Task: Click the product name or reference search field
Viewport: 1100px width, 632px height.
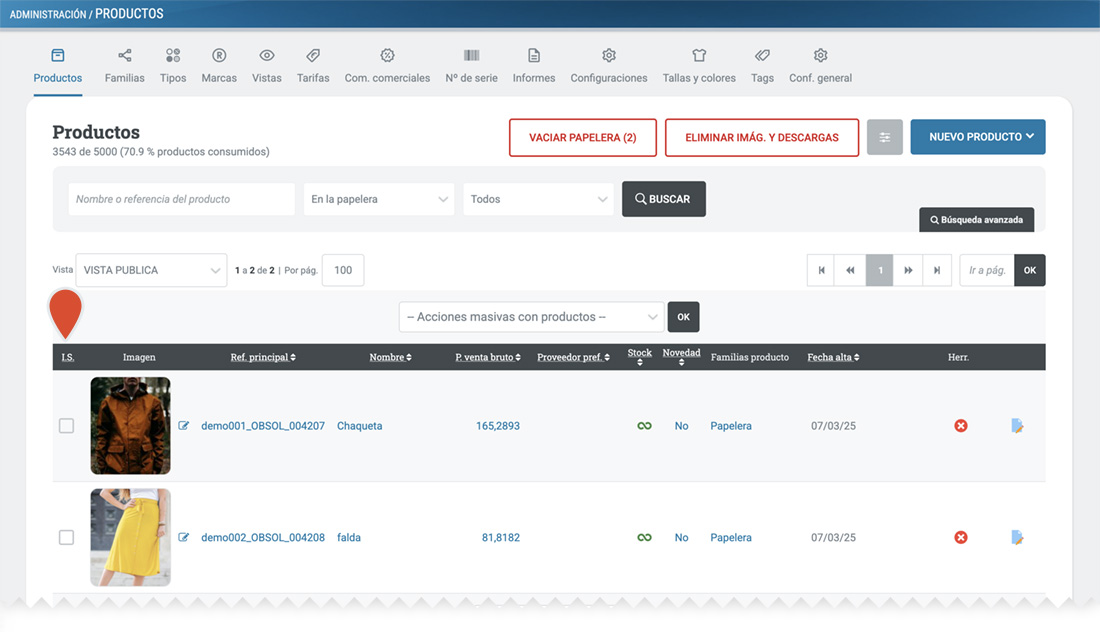Action: click(182, 199)
